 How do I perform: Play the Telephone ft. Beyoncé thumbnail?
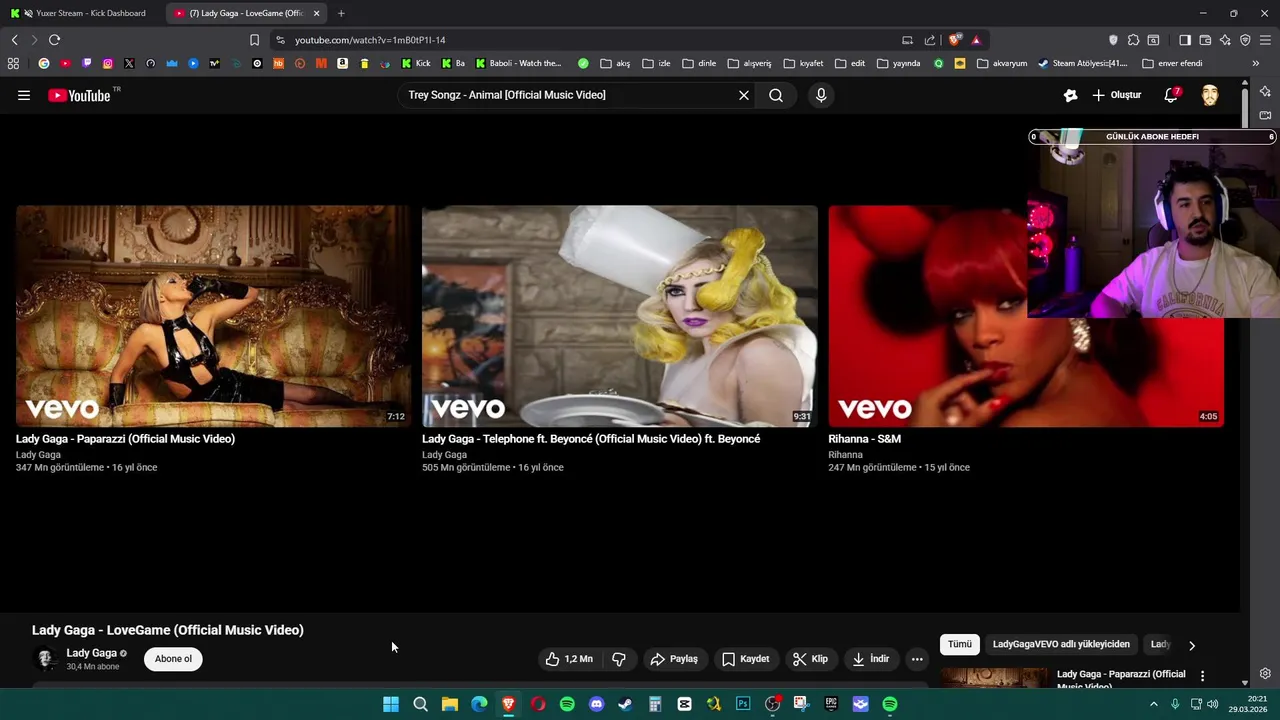(x=619, y=316)
